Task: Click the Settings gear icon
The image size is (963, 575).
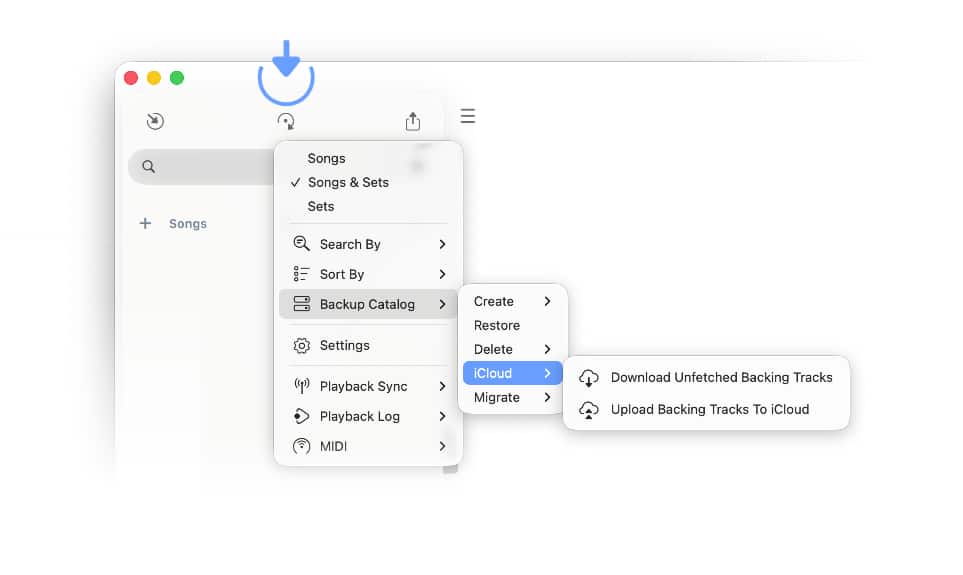Action: tap(302, 345)
